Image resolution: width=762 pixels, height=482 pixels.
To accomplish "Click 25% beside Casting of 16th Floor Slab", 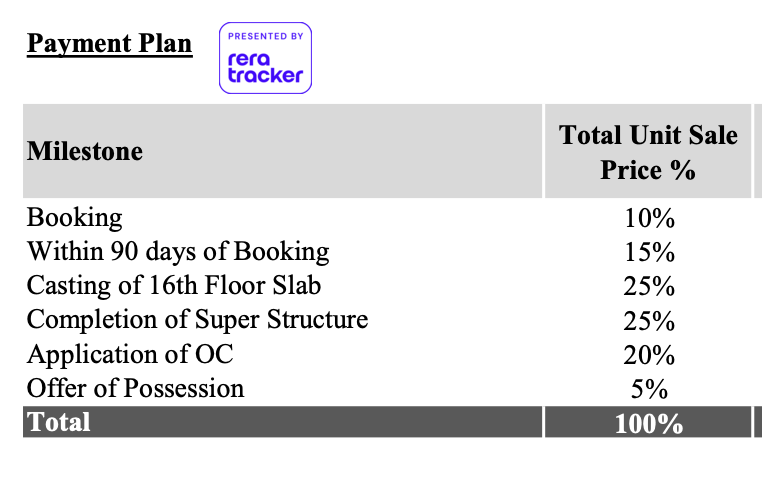I will 649,287.
